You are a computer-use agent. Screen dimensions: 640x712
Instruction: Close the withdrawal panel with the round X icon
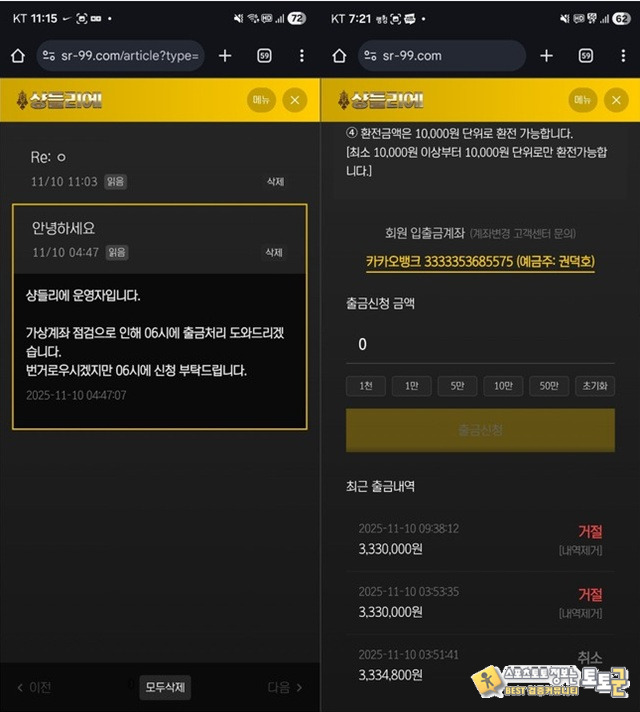[615, 99]
